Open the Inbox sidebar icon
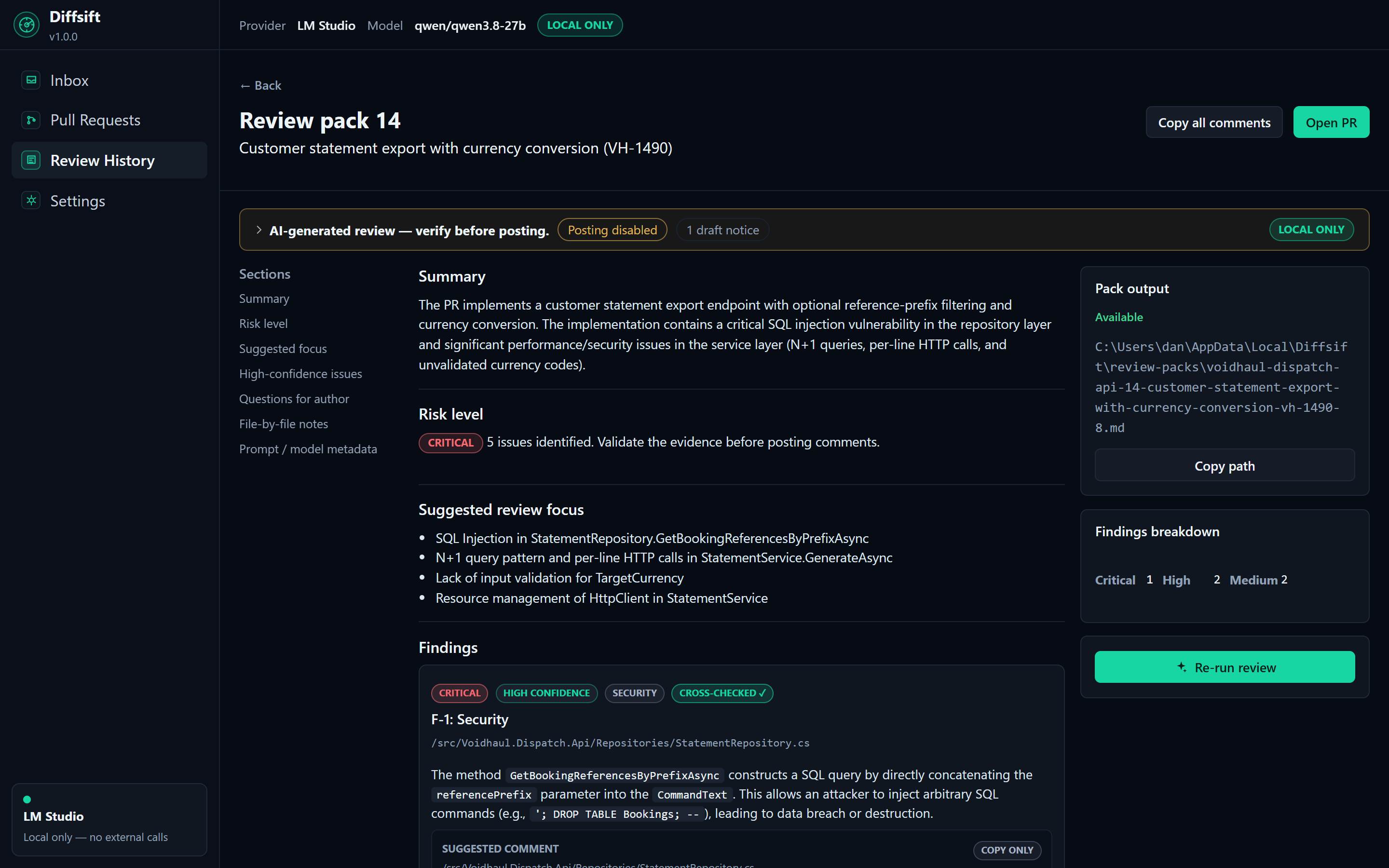This screenshot has height=868, width=1389. pyautogui.click(x=31, y=81)
